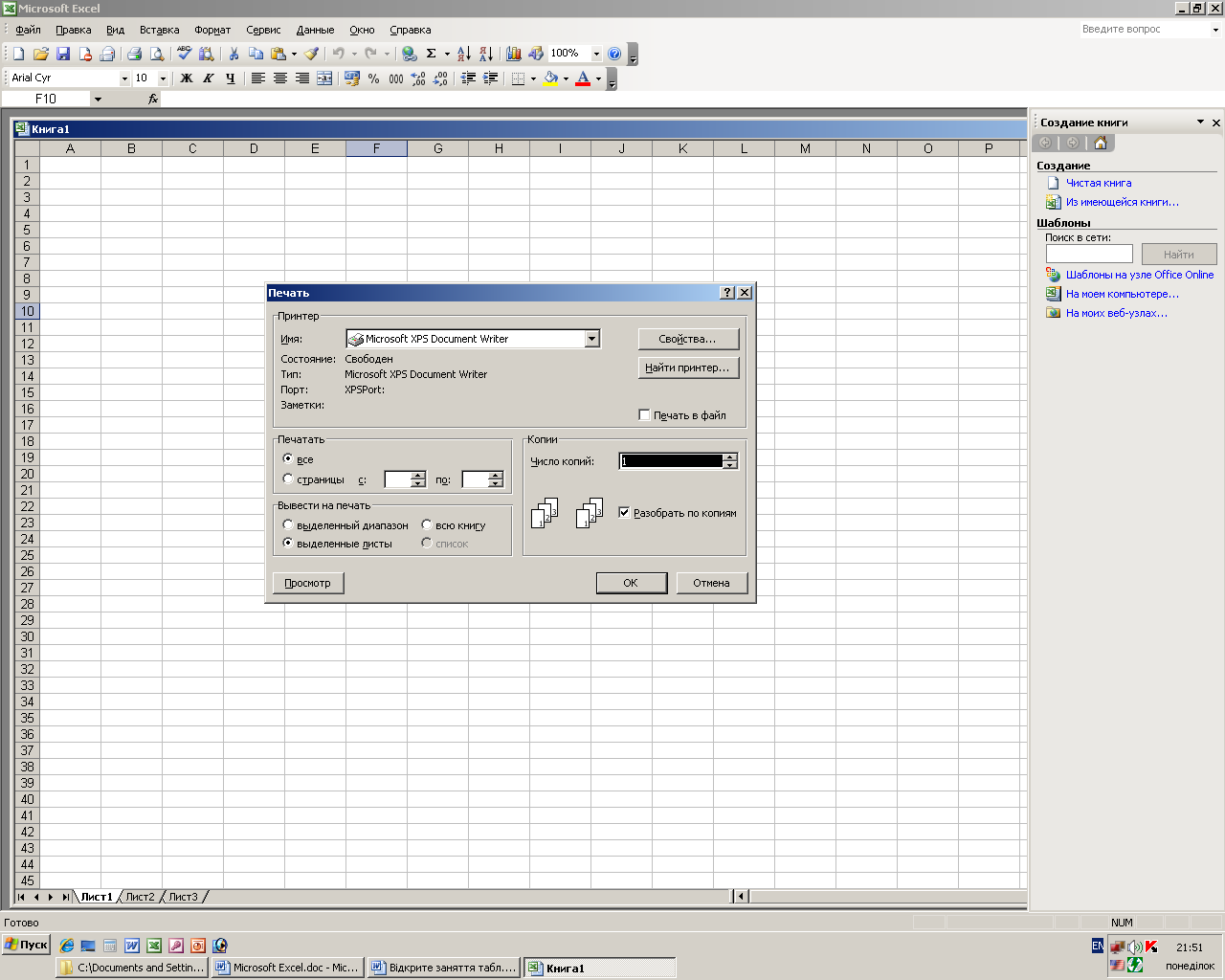Open the Правка menu
This screenshot has height=980, width=1225.
pos(74,30)
